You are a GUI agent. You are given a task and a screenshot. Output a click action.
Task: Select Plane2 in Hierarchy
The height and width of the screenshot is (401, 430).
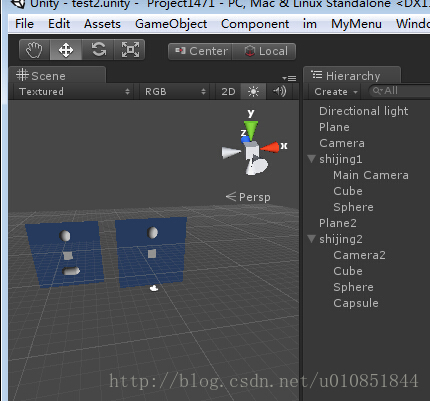click(338, 223)
